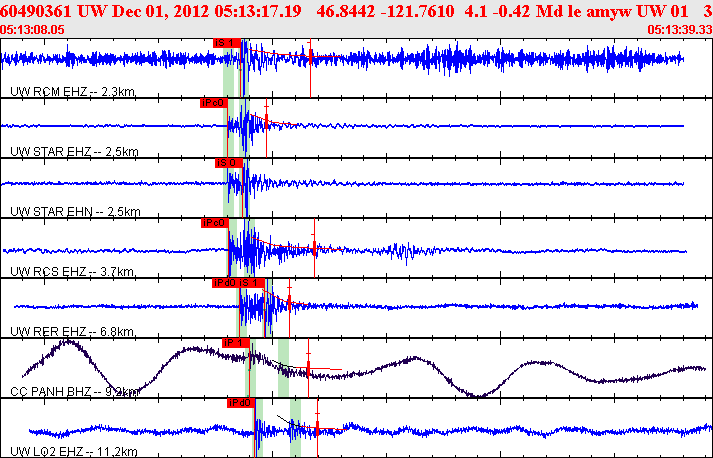Click the iPd0 pick flag on RER EHZ trace
Viewport: 713px width, 458px height.
tap(225, 283)
